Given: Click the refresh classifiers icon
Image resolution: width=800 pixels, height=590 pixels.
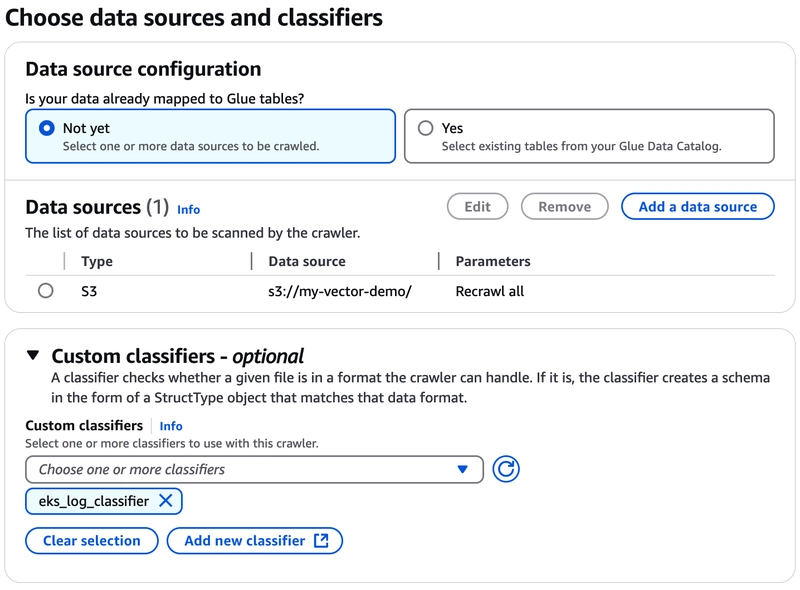Looking at the screenshot, I should pos(506,469).
